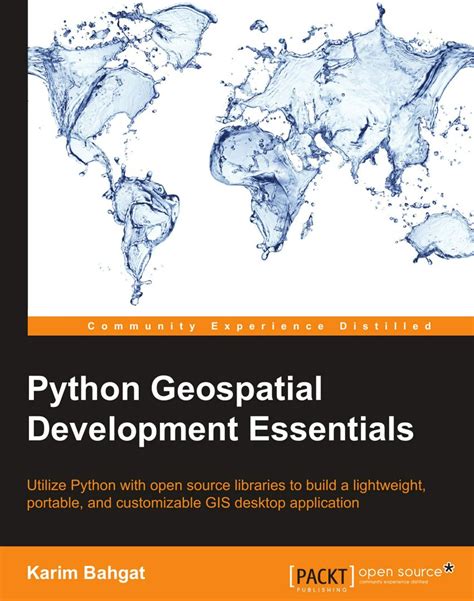
Task: Click the Development Essentials title line
Action: coord(220,428)
